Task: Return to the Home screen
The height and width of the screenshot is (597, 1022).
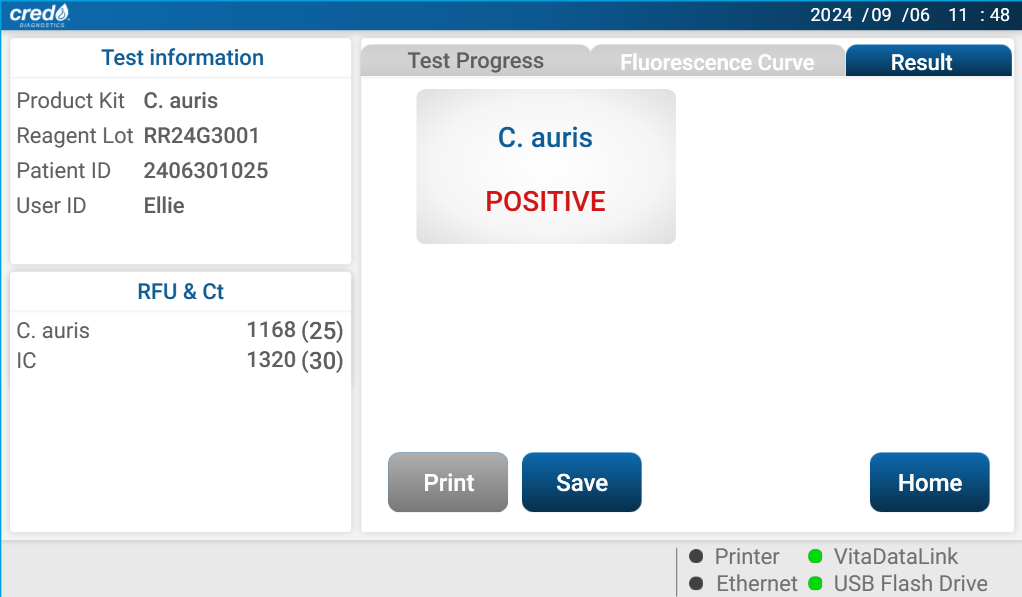Action: pyautogui.click(x=929, y=482)
